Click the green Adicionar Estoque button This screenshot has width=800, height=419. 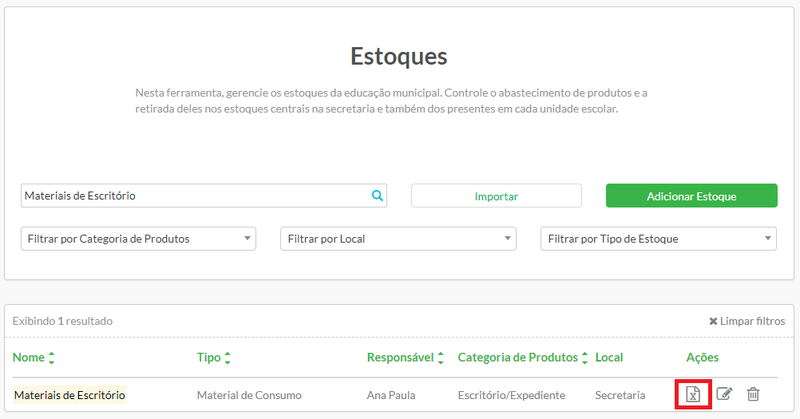point(691,196)
